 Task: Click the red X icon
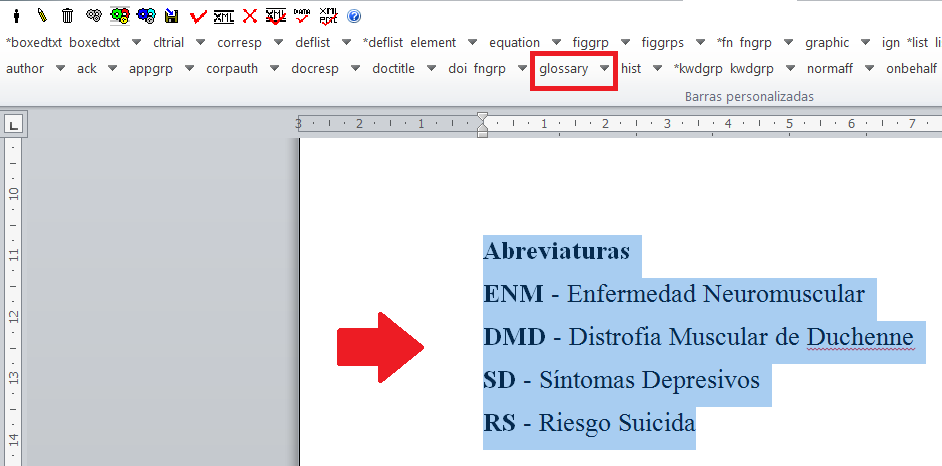pyautogui.click(x=250, y=16)
